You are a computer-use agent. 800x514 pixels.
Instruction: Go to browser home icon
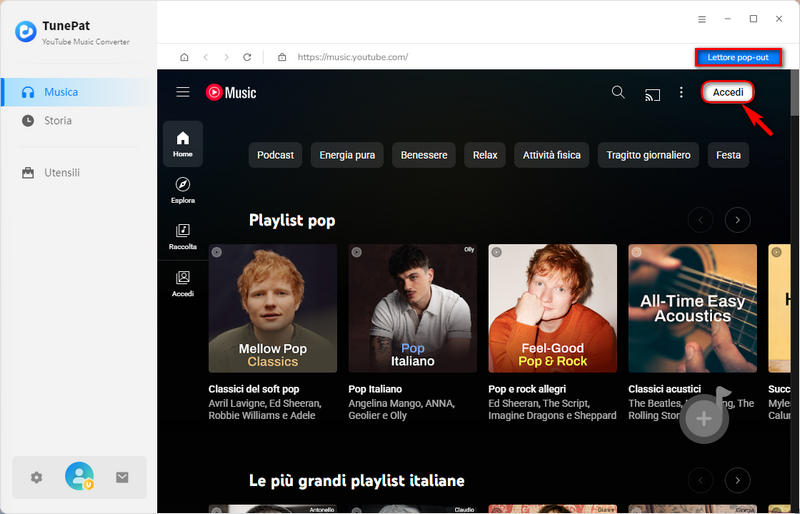click(184, 57)
